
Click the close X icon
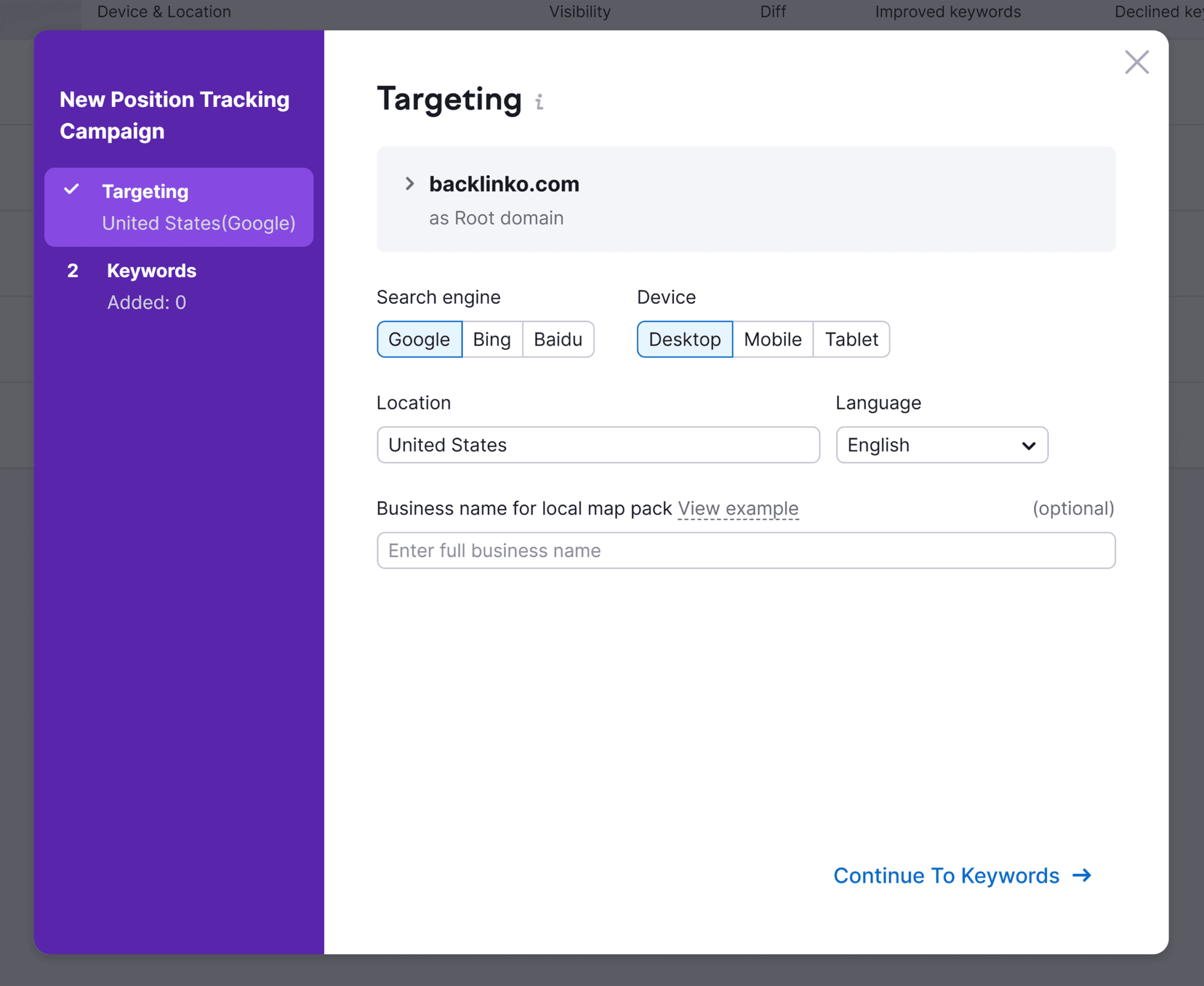click(1136, 63)
